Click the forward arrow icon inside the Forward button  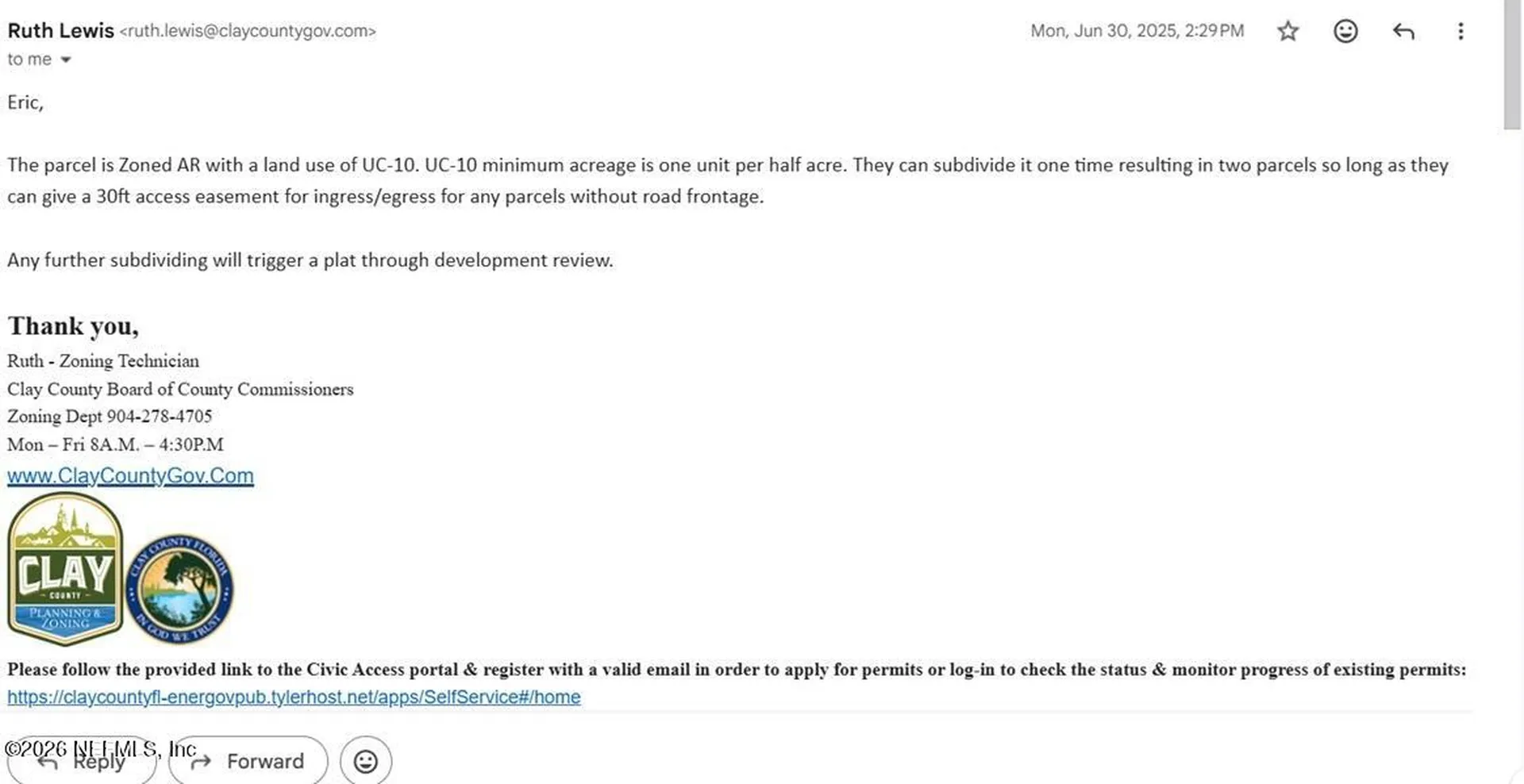(x=201, y=762)
